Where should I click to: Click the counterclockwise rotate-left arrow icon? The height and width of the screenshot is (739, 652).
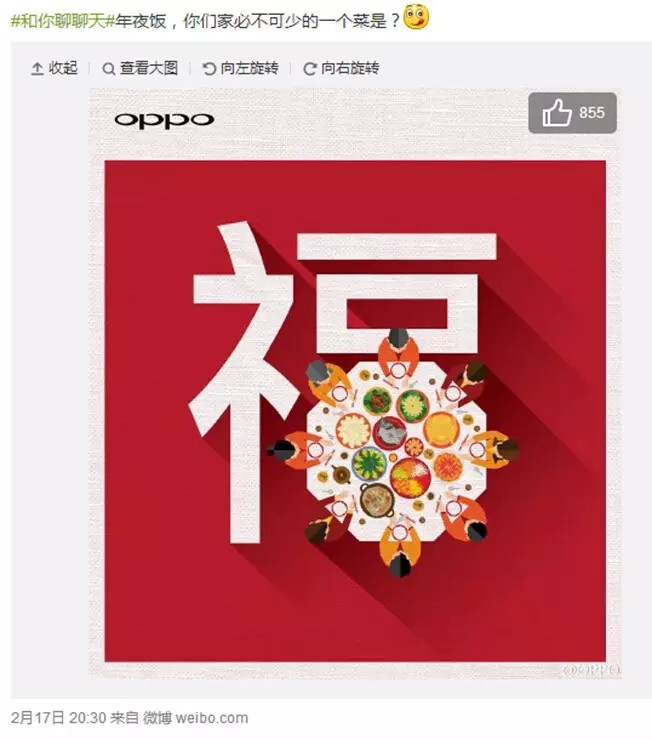click(x=209, y=69)
